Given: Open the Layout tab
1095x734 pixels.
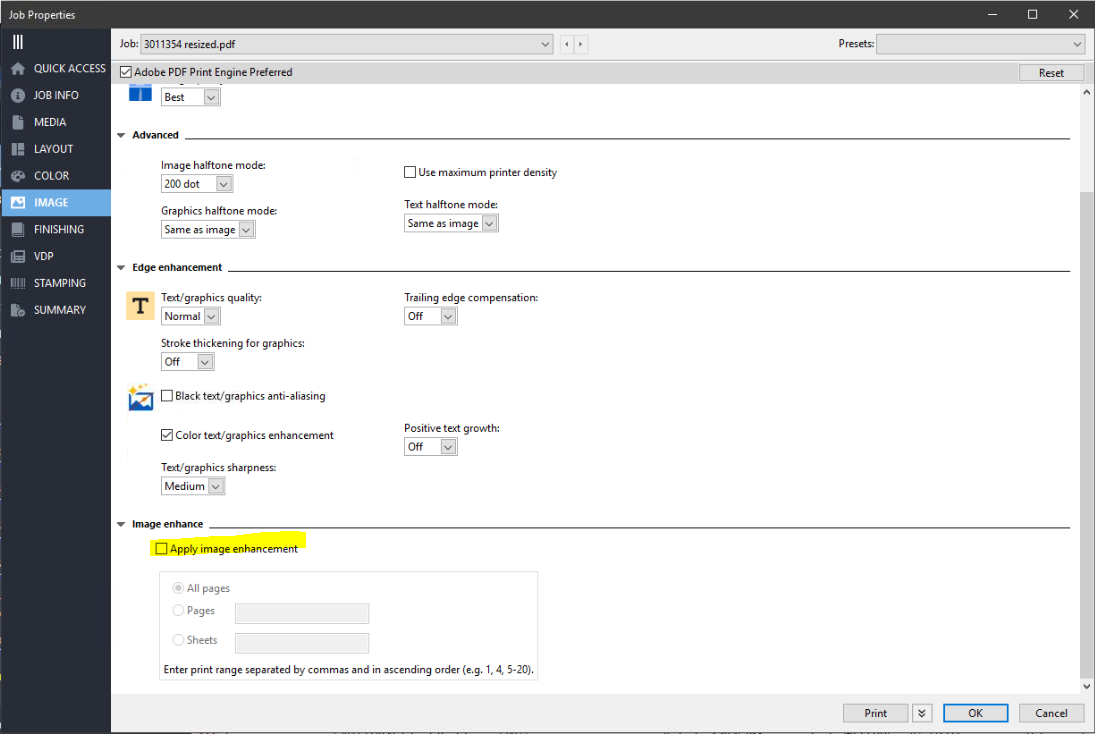Looking at the screenshot, I should (x=56, y=149).
